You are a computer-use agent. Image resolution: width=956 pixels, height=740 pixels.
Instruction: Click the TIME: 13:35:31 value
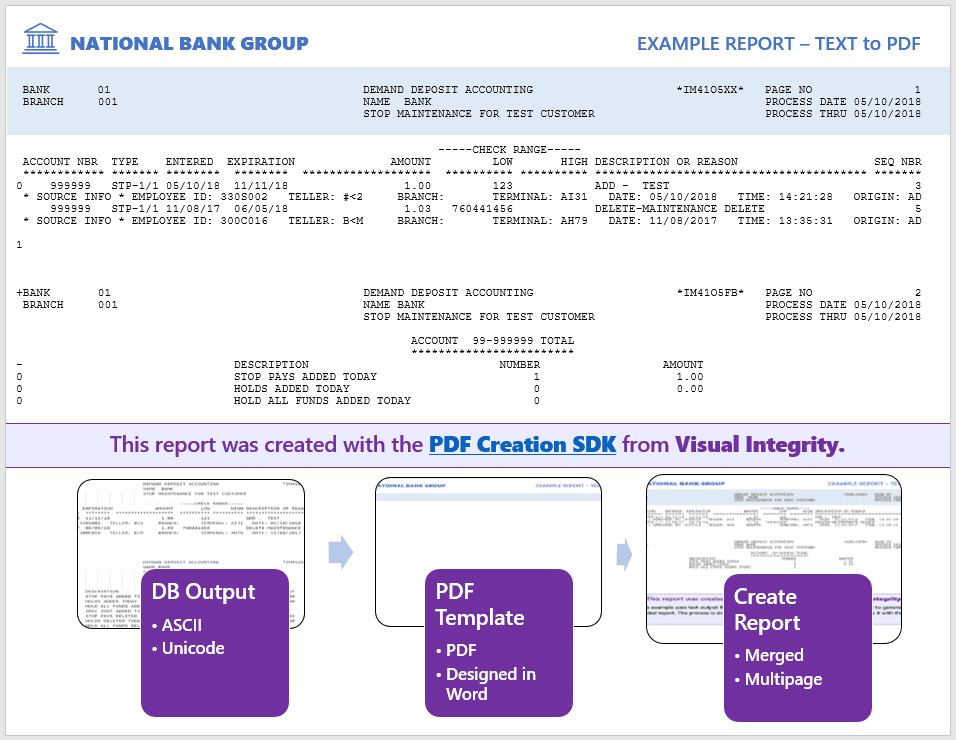[785, 221]
